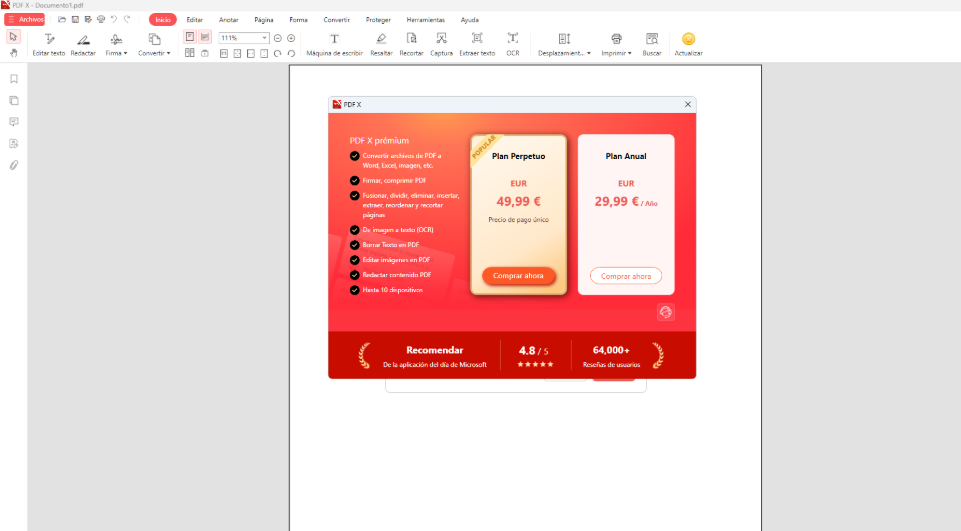Viewport: 961px width, 531px height.
Task: Pick the Resaltar highlighter tool
Action: (x=381, y=45)
